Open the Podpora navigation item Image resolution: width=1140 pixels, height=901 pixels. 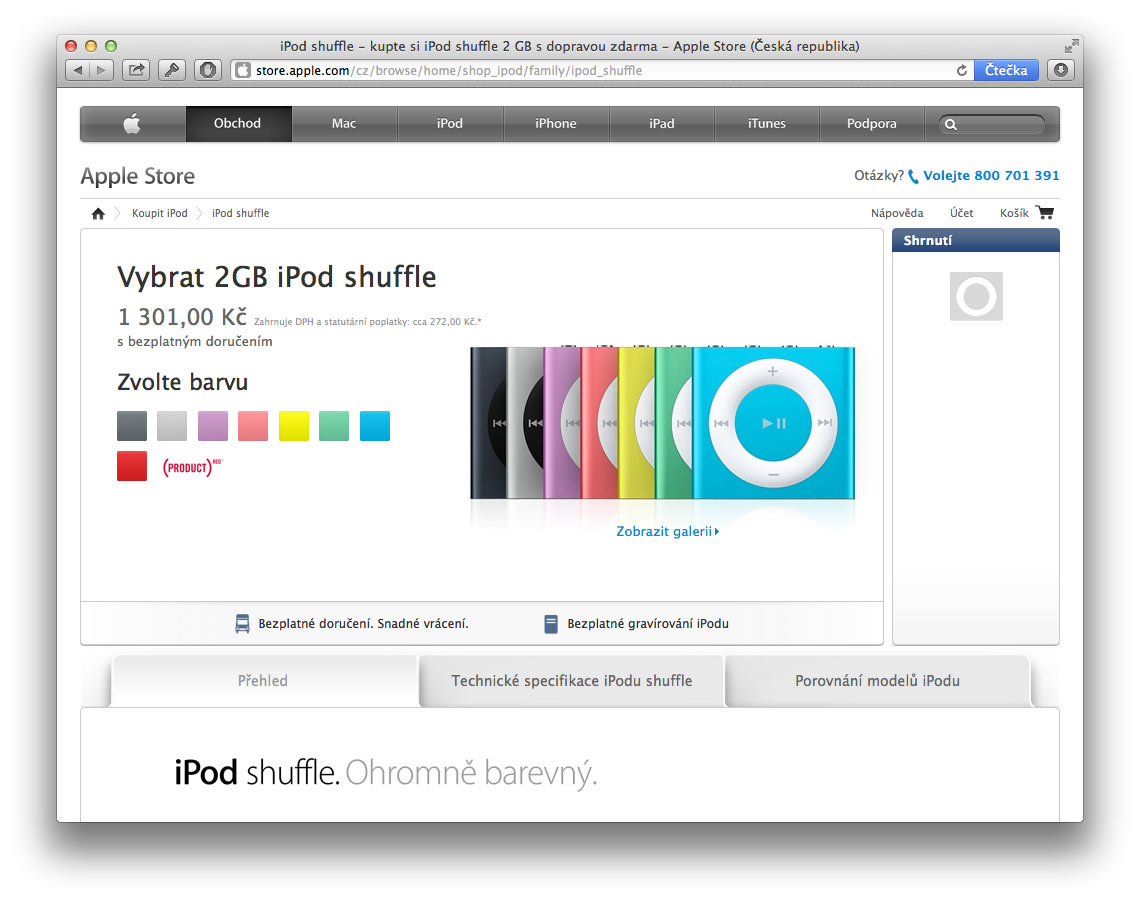coord(871,124)
